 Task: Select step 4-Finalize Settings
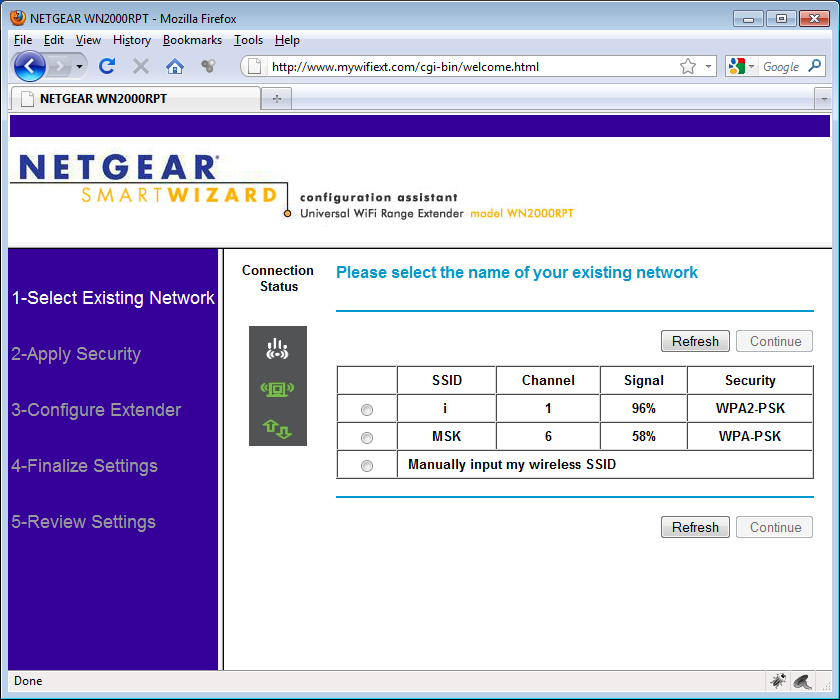click(x=85, y=466)
